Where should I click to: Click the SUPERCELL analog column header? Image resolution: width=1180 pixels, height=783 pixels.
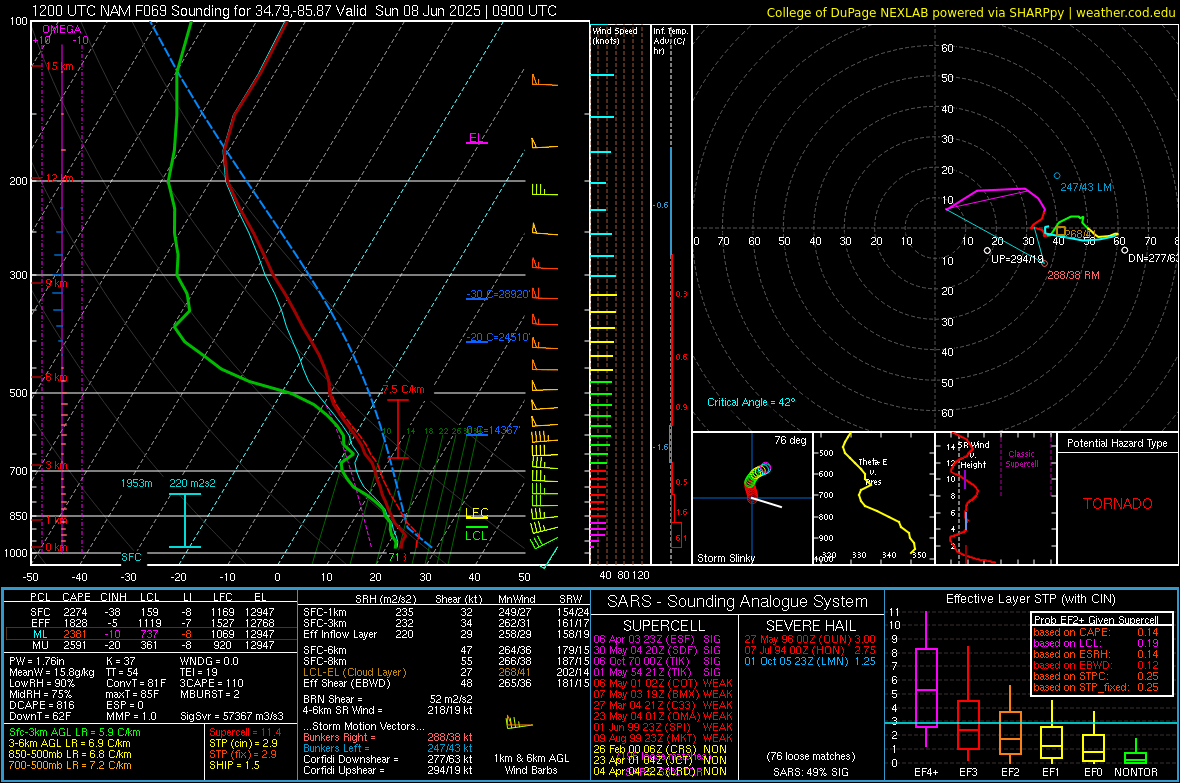[x=664, y=626]
